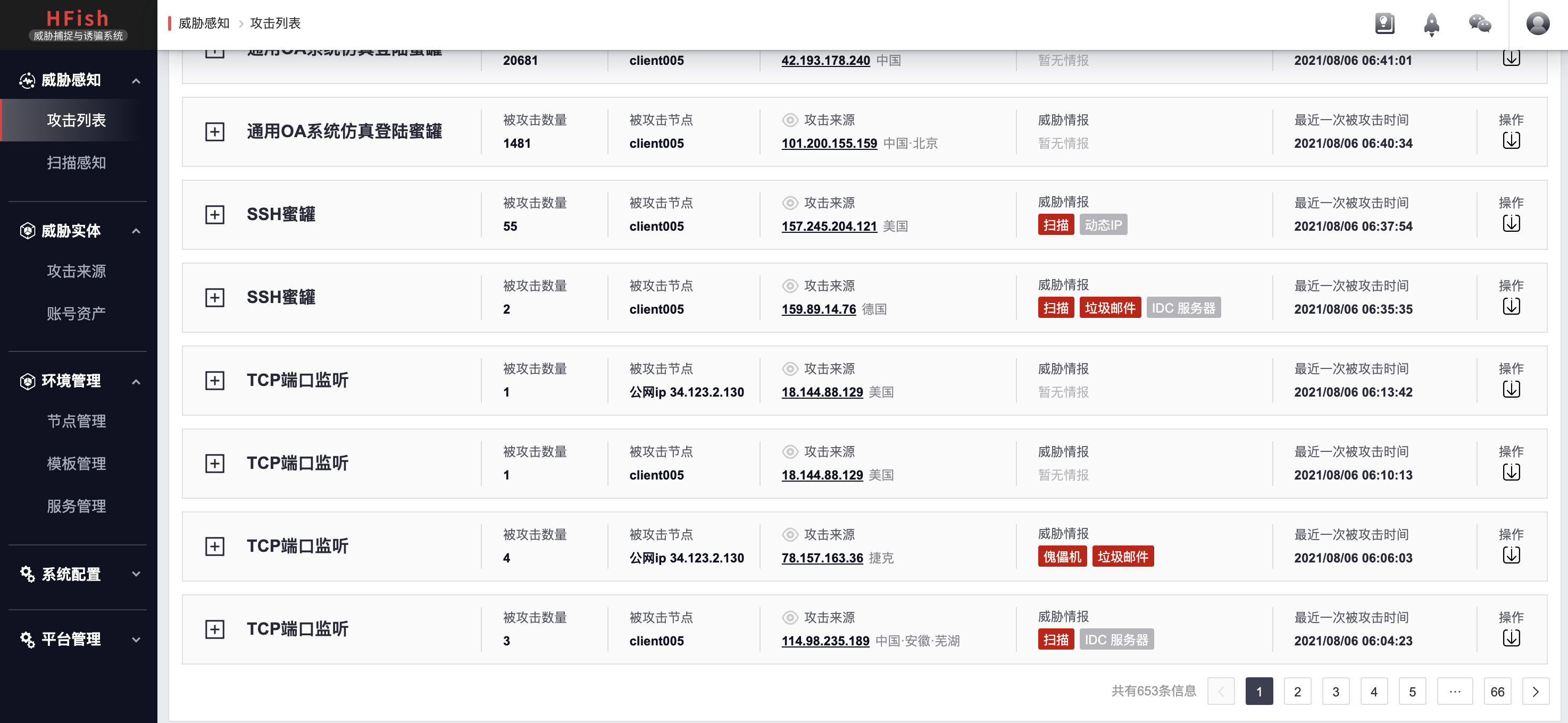The width and height of the screenshot is (1568, 723).
Task: Toggle eye icon next to 159.89.14.76 source
Action: 789,286
